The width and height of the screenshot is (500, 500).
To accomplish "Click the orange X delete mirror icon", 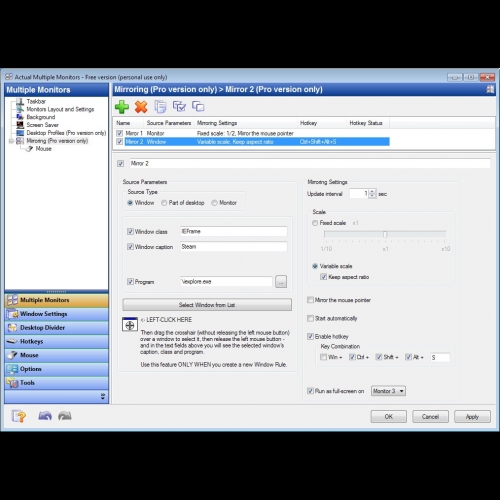I will click(141, 107).
